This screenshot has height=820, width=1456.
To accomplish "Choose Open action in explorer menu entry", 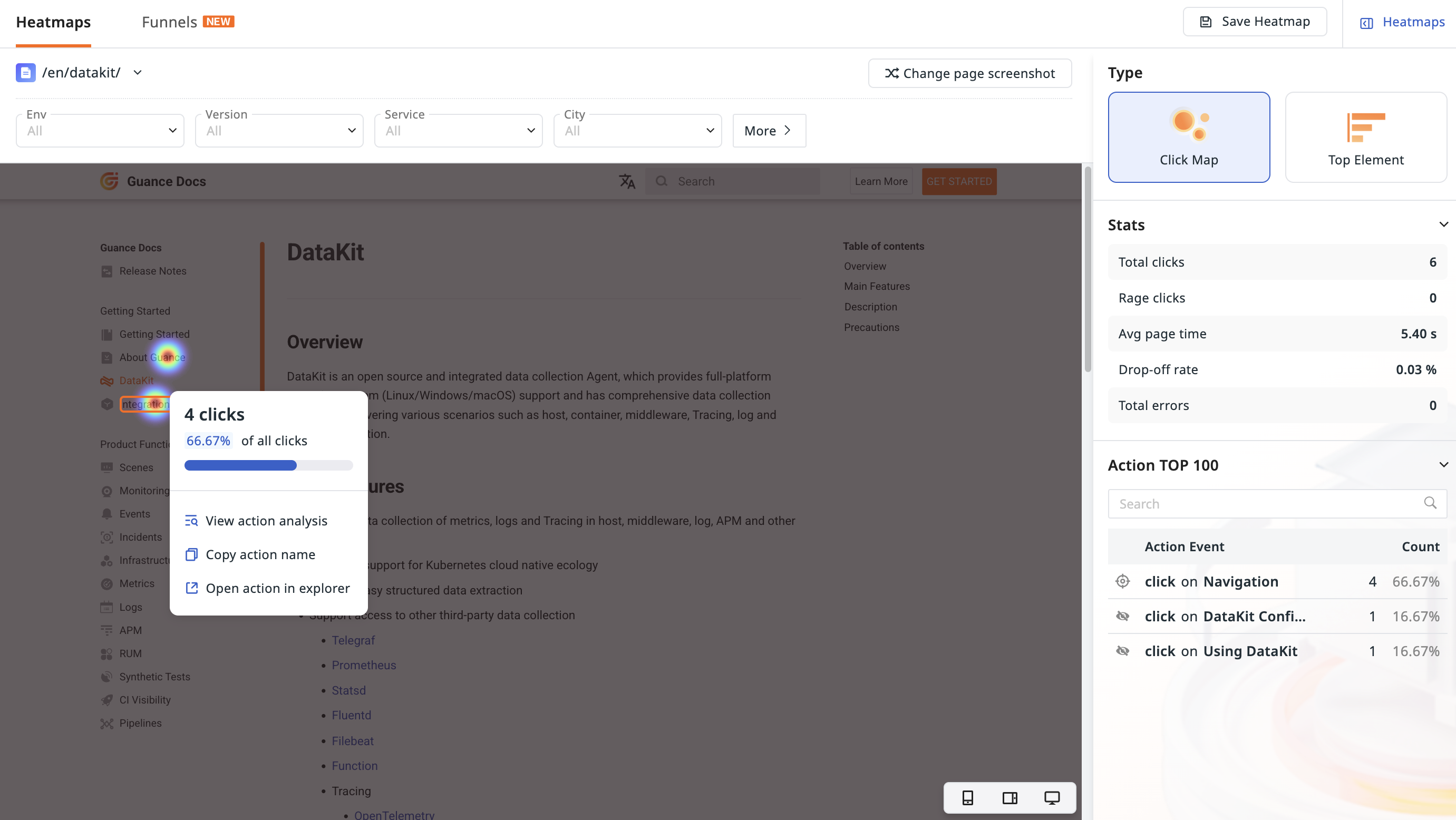I will click(268, 588).
